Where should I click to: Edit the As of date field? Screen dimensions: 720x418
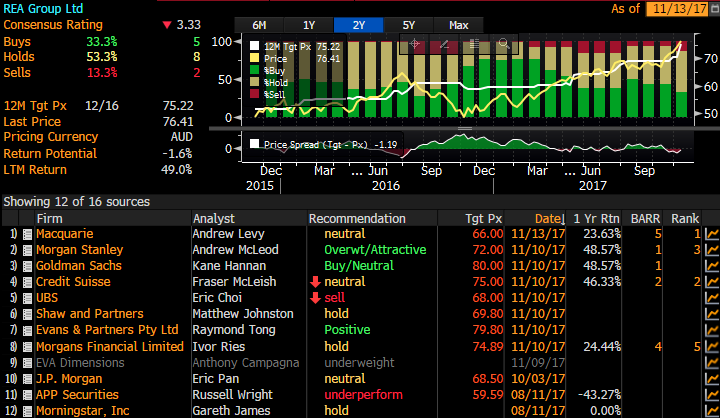coord(676,9)
